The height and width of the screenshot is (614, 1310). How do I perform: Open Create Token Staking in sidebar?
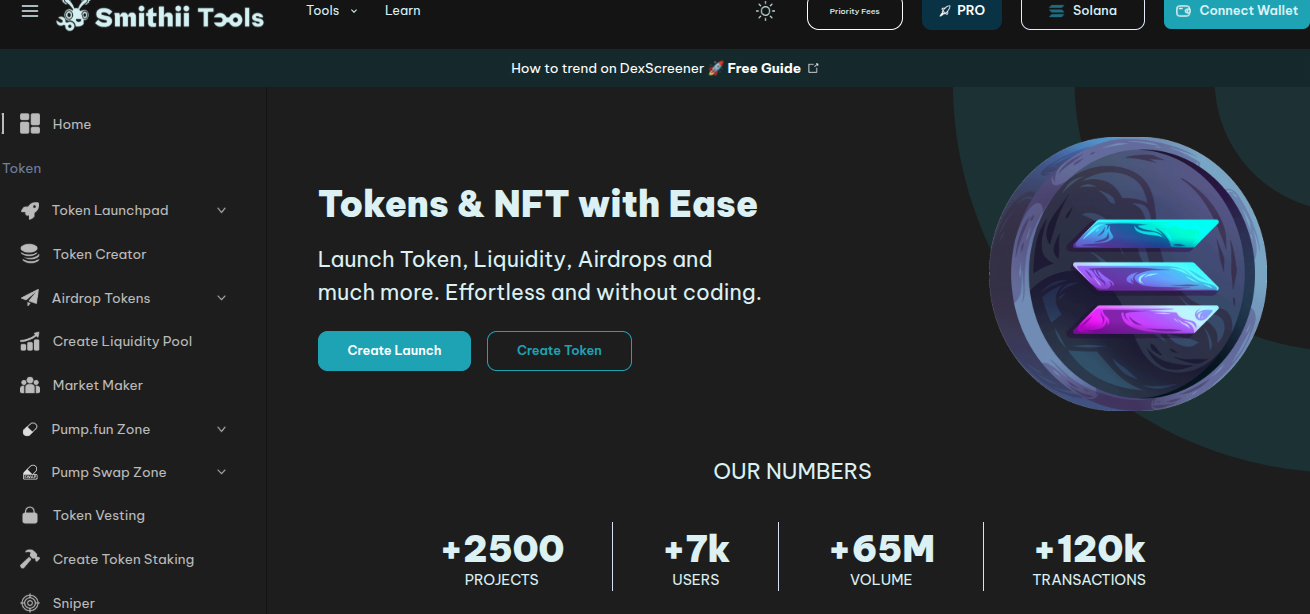pos(123,559)
